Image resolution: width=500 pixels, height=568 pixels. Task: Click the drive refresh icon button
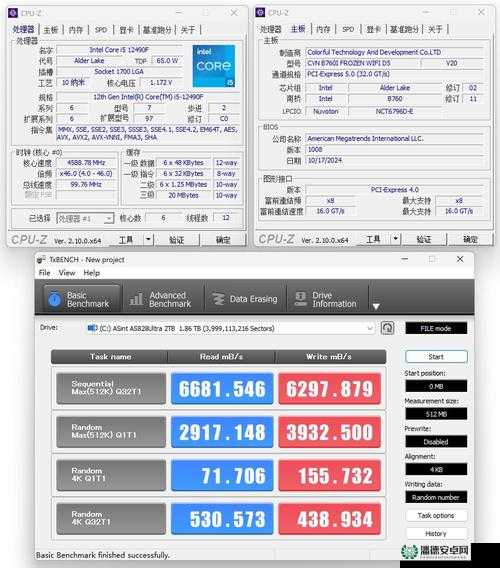pos(387,328)
